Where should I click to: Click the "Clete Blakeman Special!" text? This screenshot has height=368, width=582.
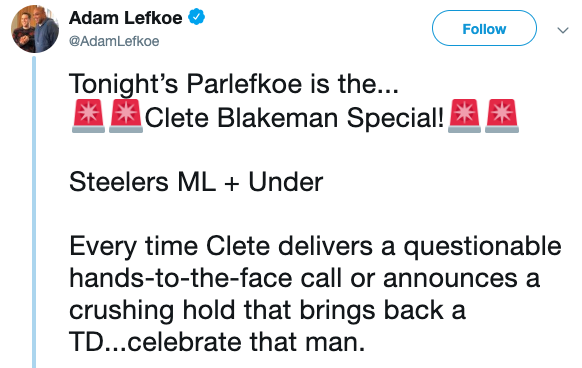pos(294,118)
